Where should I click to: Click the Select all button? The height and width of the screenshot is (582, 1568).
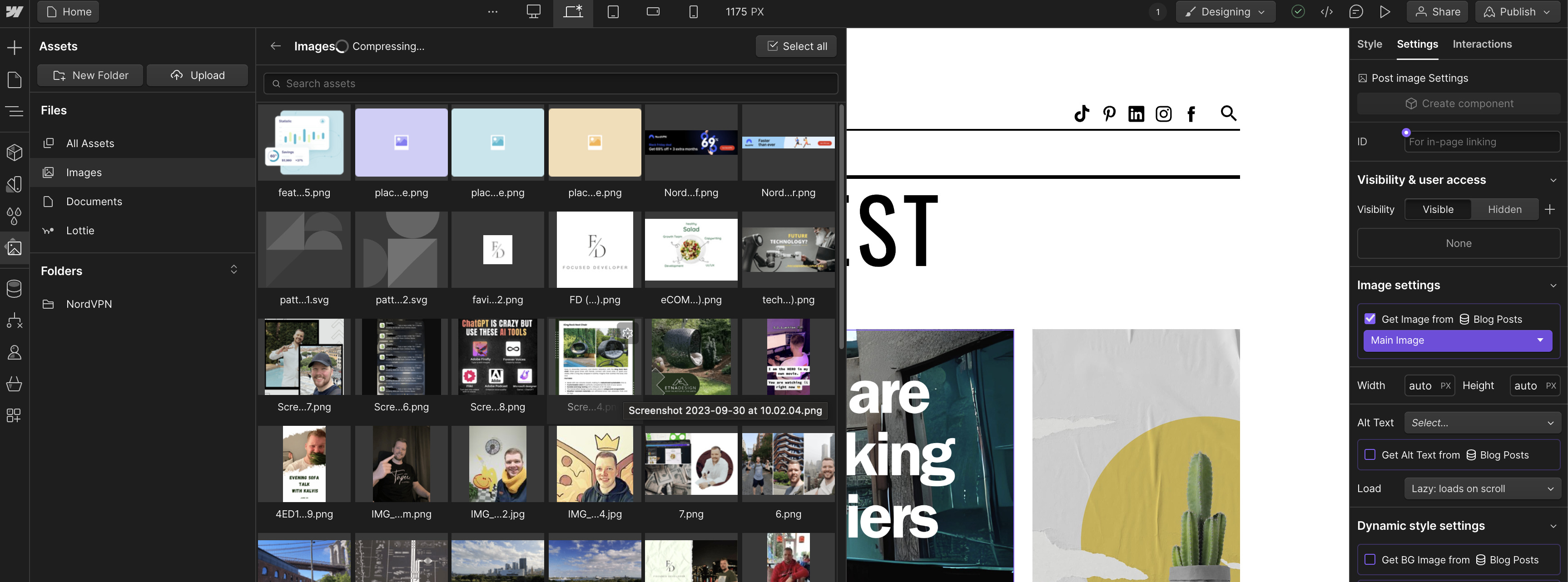coord(796,45)
